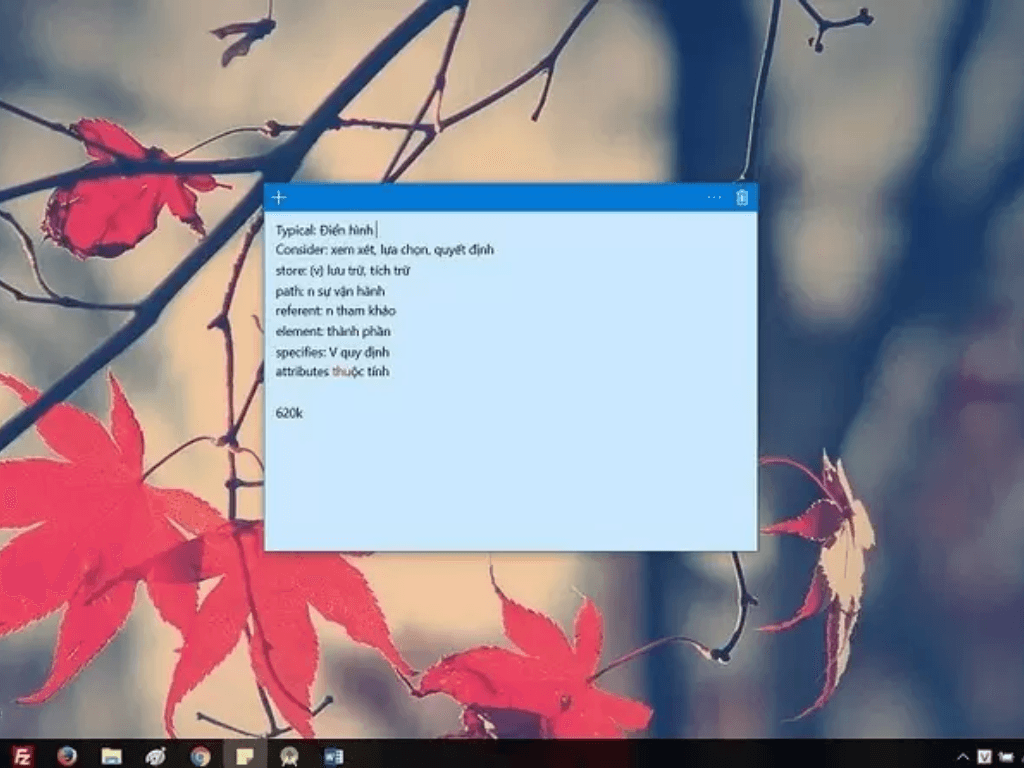Select the active Sticky Notes taskbar icon
The height and width of the screenshot is (768, 1024).
[243, 755]
